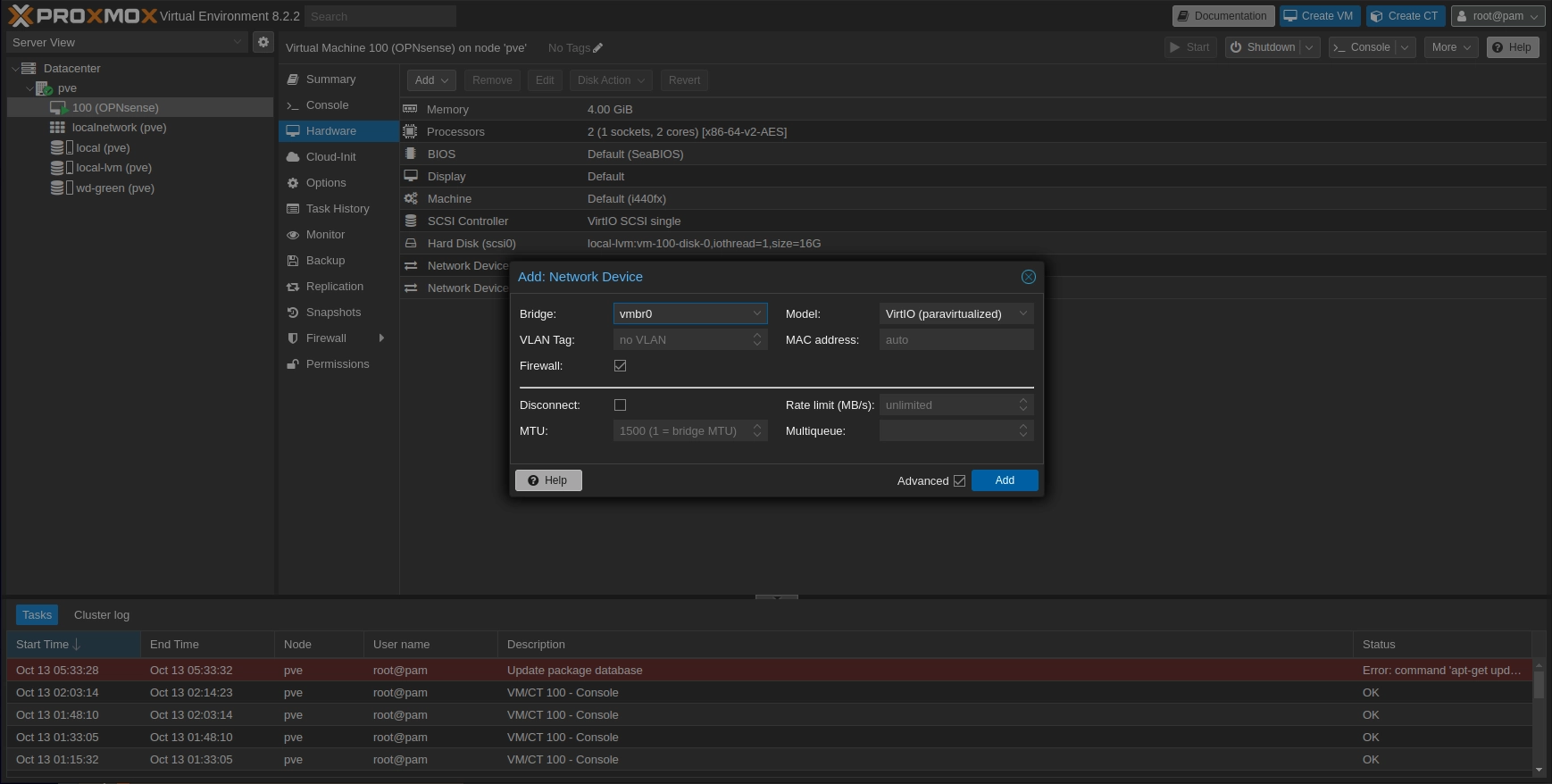Screen dimensions: 1552x784
Task: Expand the Shutdown dropdown arrow
Action: [x=1310, y=47]
